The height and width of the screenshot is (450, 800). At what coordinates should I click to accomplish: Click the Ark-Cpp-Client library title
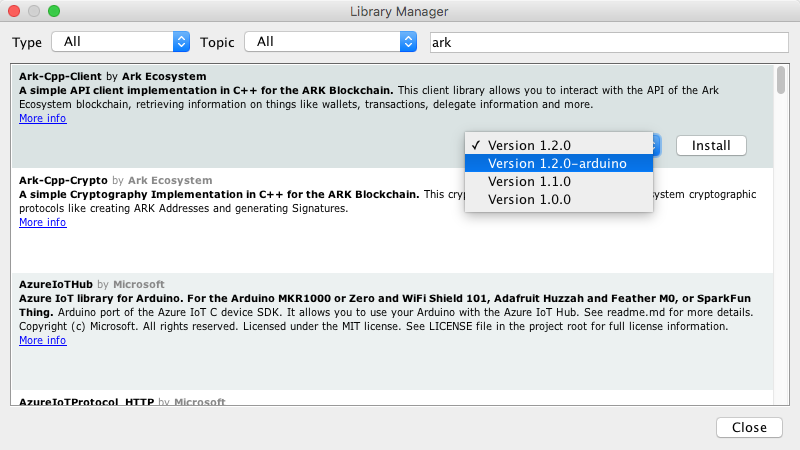click(60, 76)
